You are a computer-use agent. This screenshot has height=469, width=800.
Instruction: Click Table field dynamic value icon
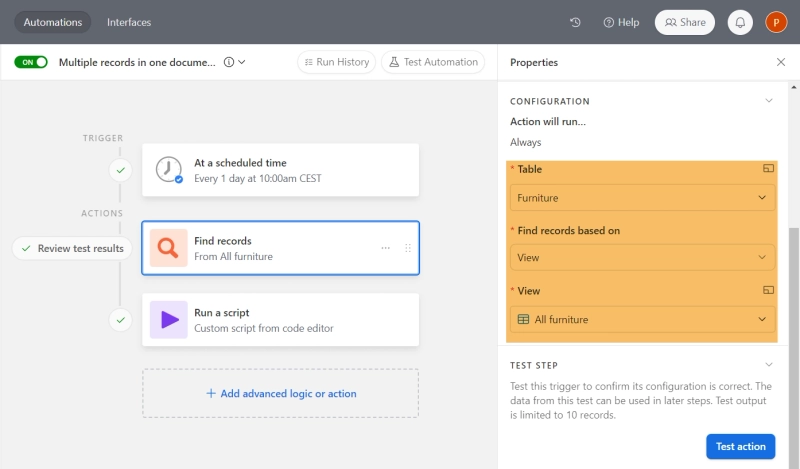pos(768,168)
